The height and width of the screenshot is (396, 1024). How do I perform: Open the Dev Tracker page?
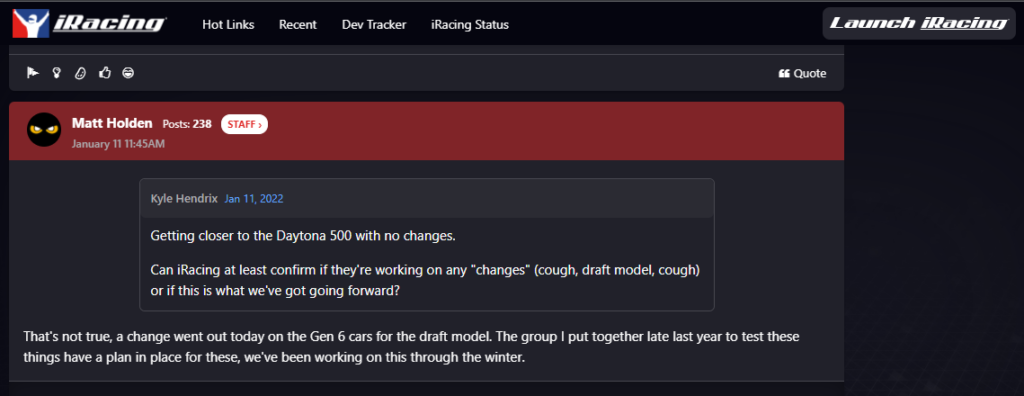[x=374, y=25]
